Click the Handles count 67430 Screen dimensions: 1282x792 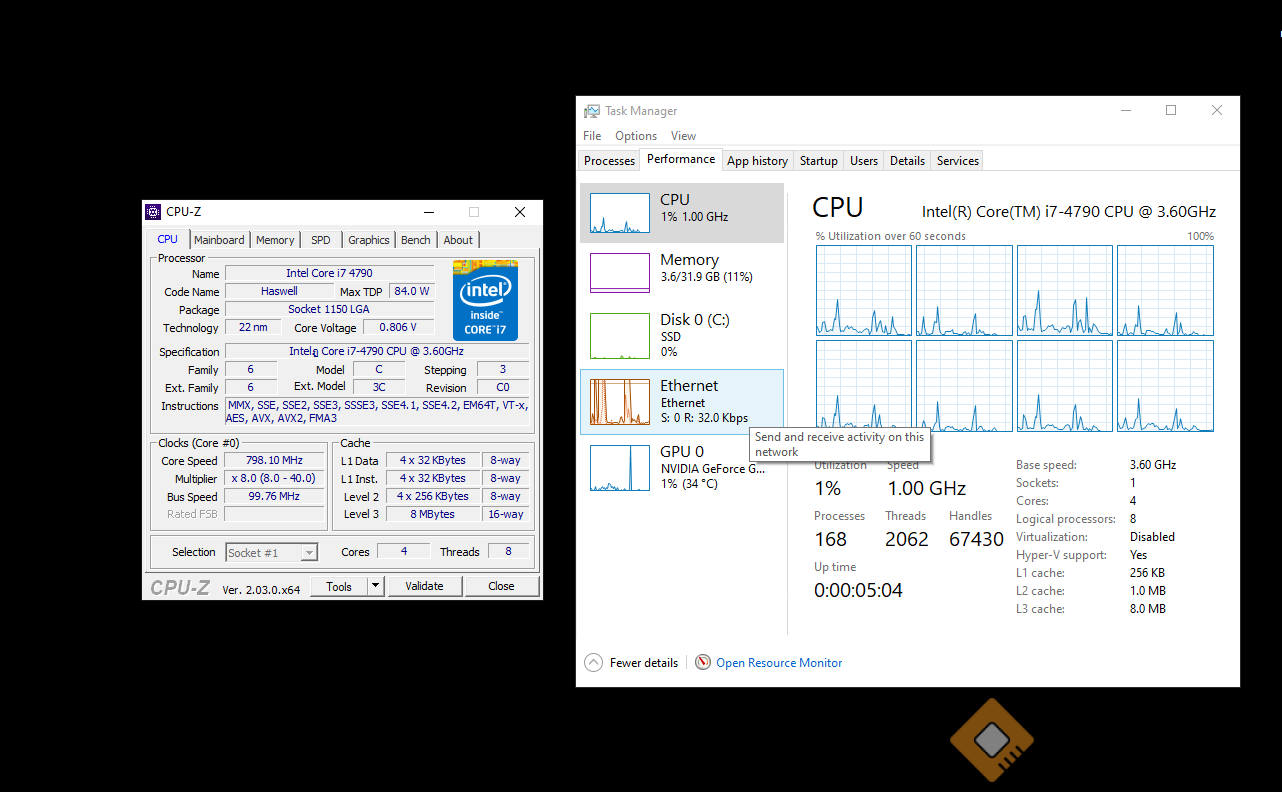(975, 539)
